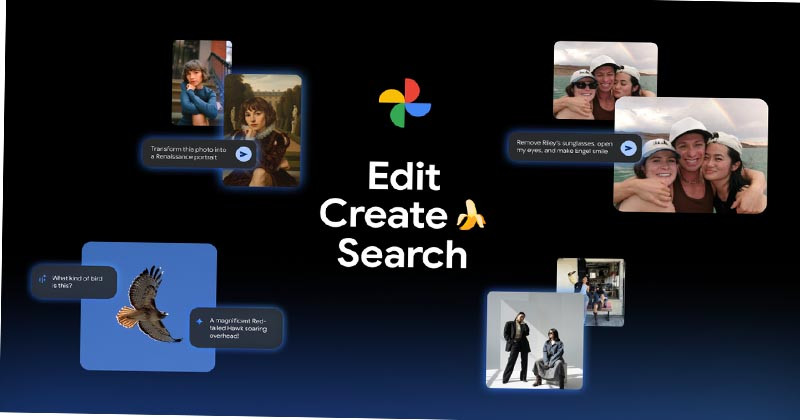Click the Edit heading

[x=404, y=177]
